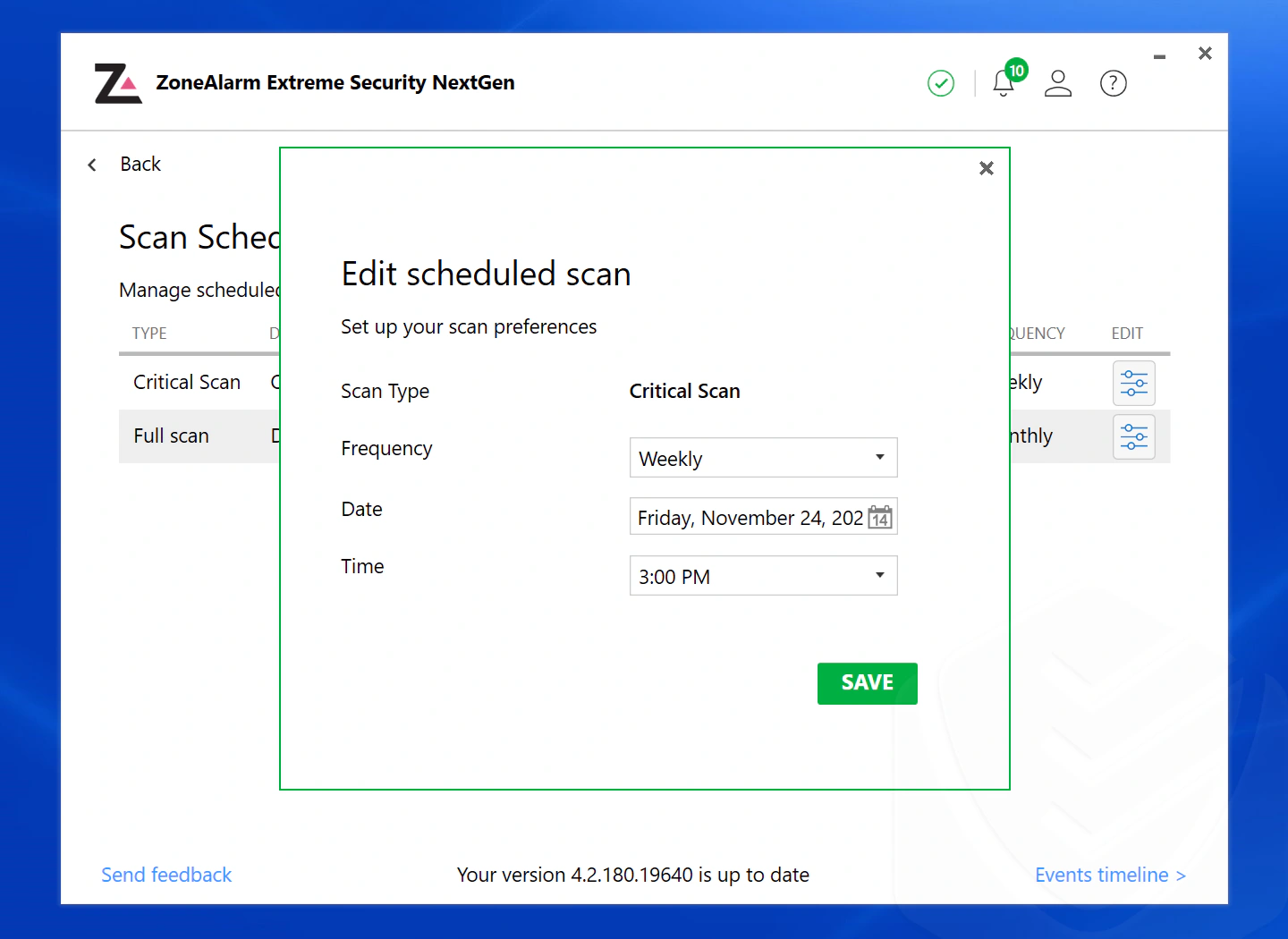Open the help question mark icon
Image resolution: width=1288 pixels, height=939 pixels.
1114,83
